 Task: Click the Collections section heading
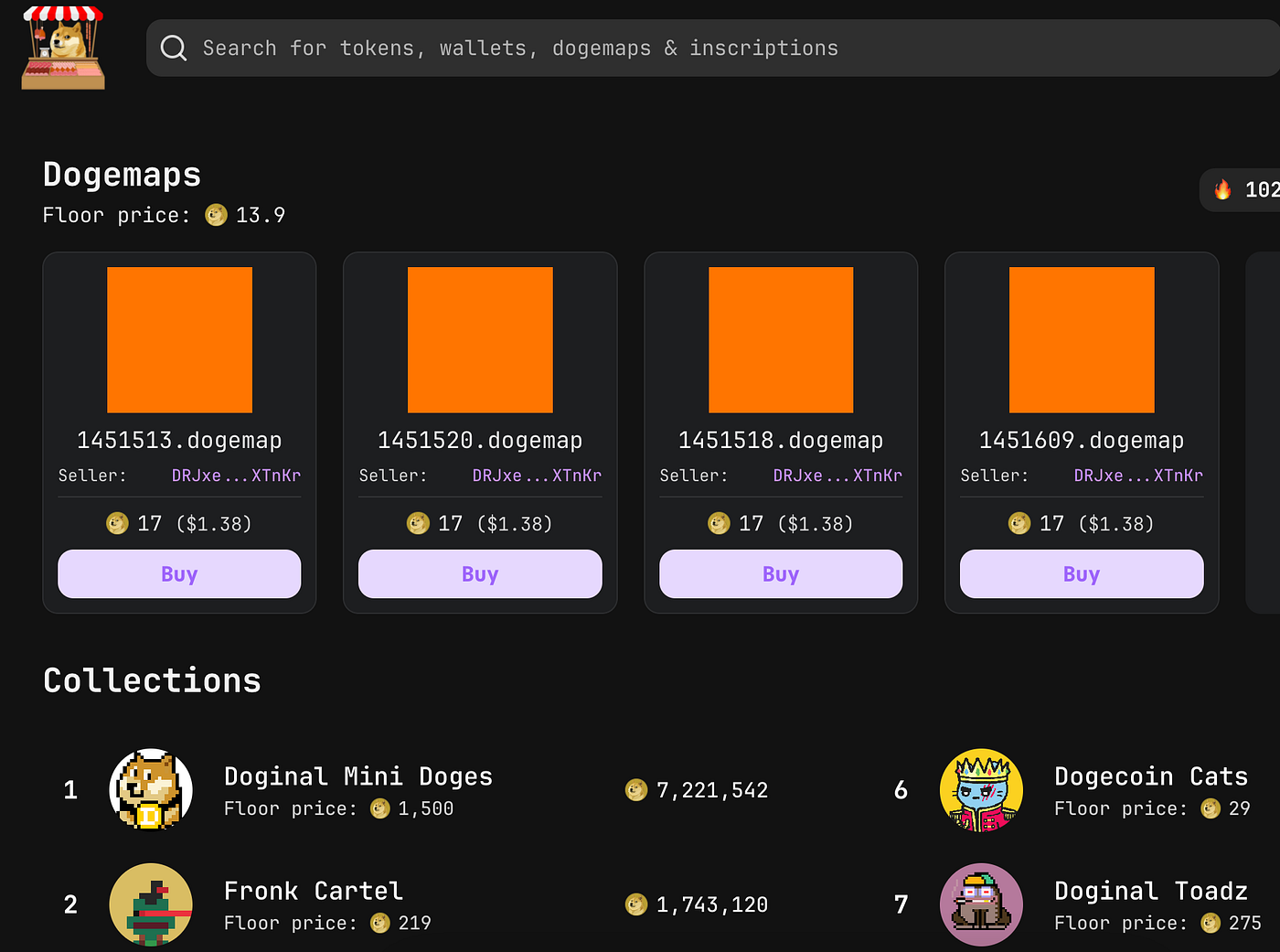(153, 680)
